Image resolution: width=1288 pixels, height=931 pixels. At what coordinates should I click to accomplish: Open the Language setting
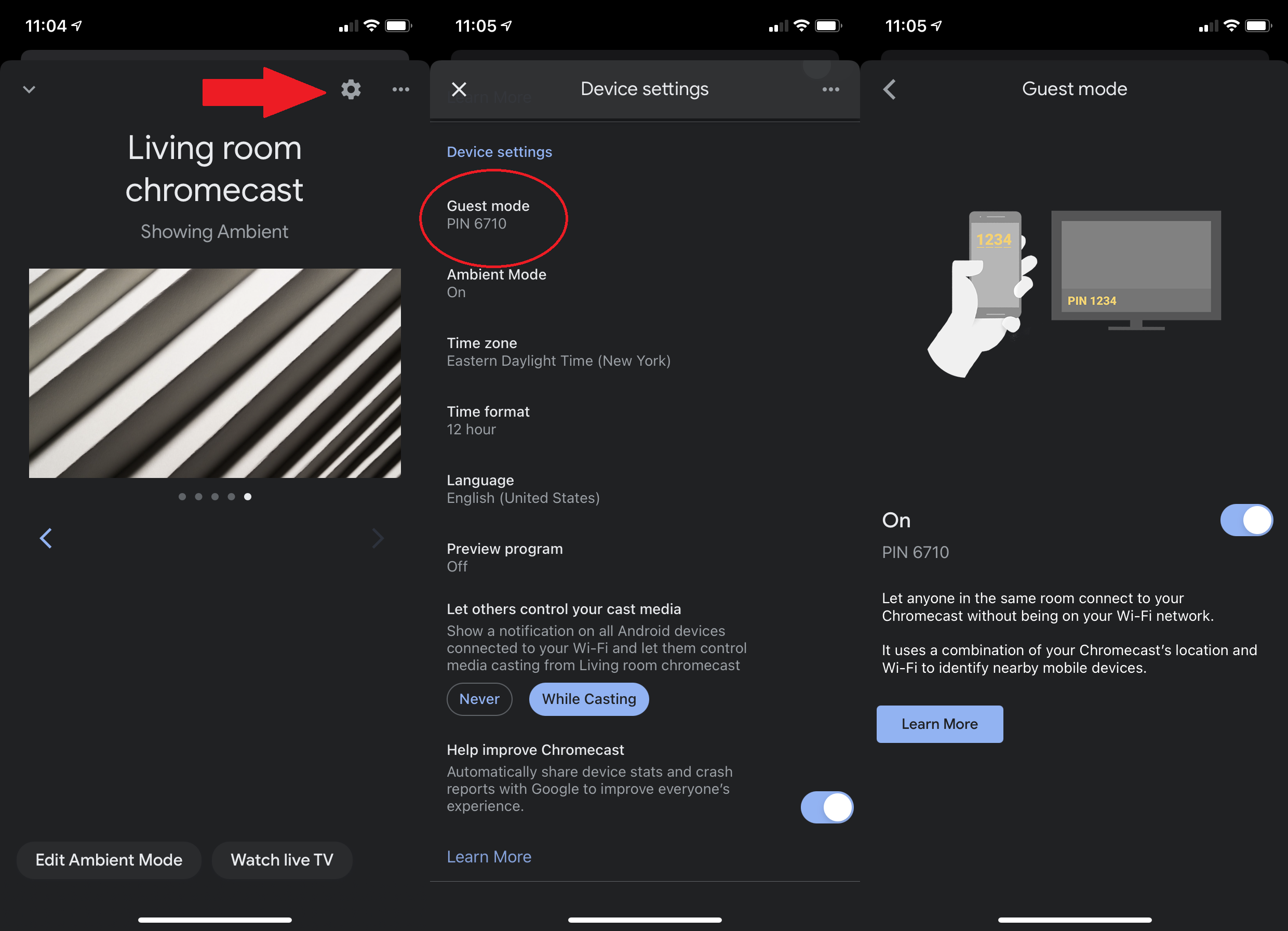[x=522, y=488]
